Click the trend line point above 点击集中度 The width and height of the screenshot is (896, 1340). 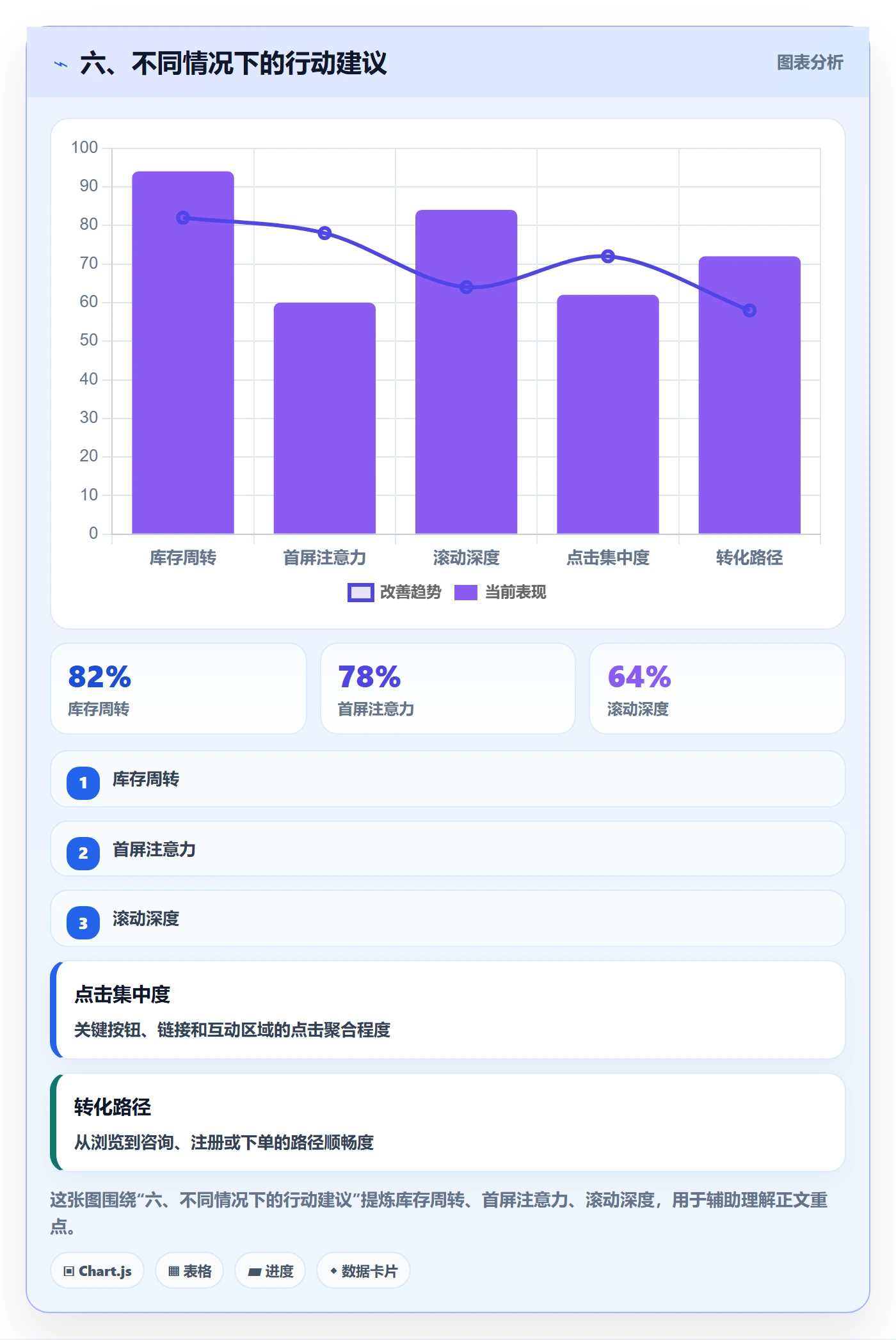tap(608, 257)
